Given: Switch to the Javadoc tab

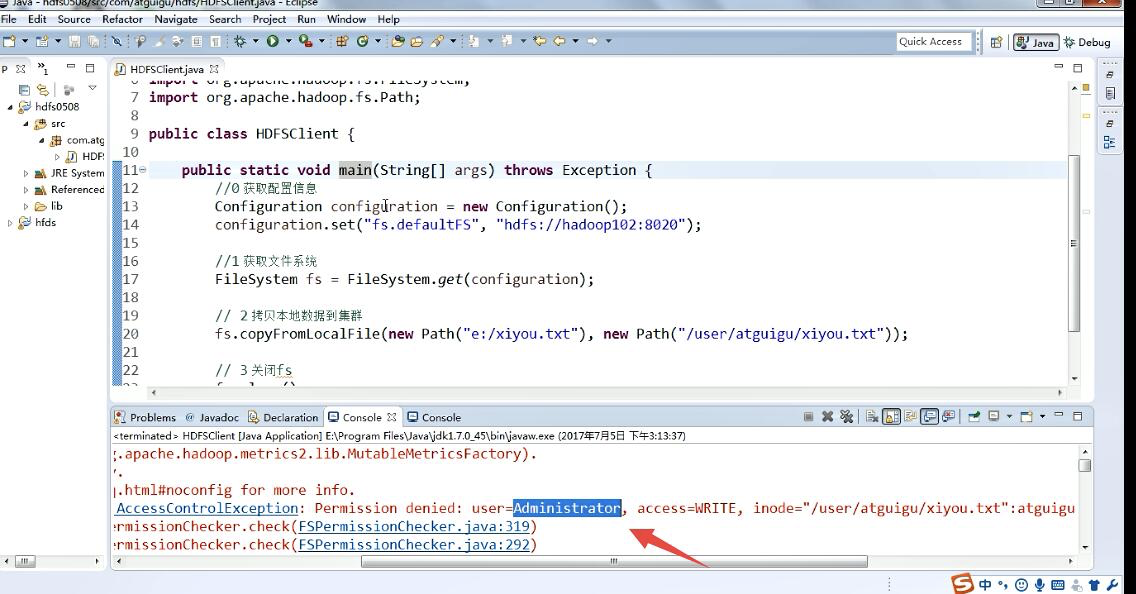Looking at the screenshot, I should pyautogui.click(x=212, y=417).
